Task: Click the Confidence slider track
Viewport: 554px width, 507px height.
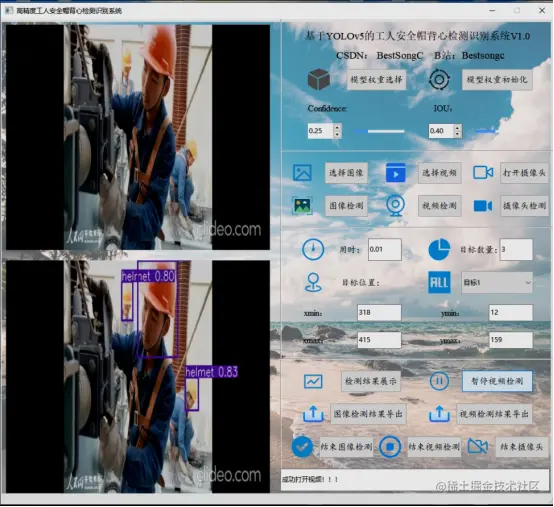Action: (x=379, y=131)
